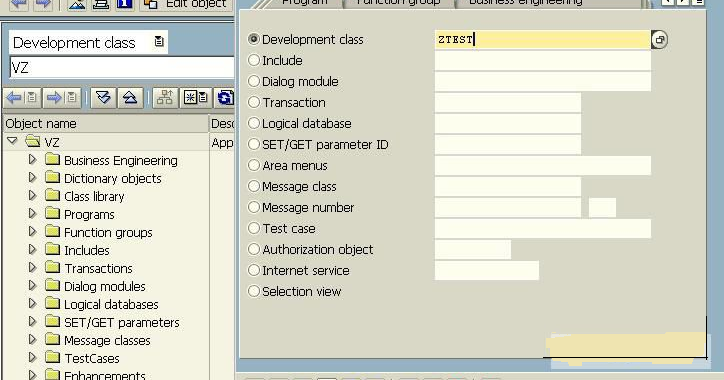Switch to the Function group tab
This screenshot has width=724, height=380.
click(398, 3)
